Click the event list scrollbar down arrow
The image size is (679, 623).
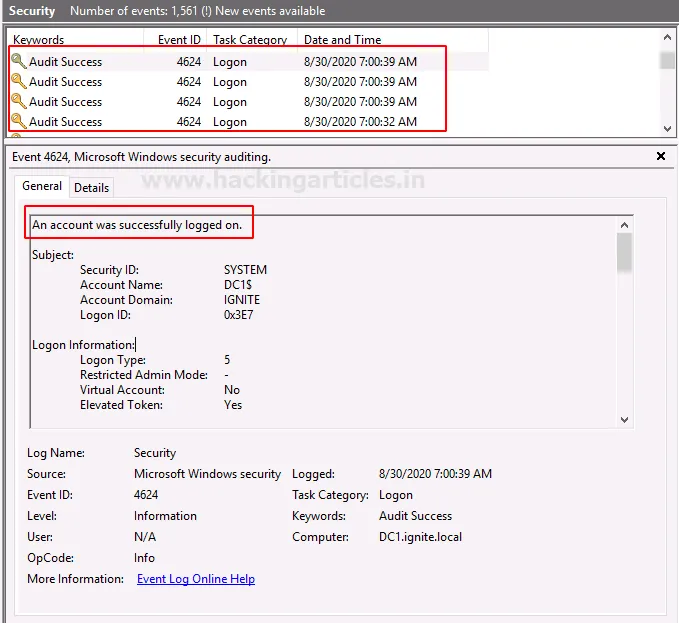(x=668, y=129)
